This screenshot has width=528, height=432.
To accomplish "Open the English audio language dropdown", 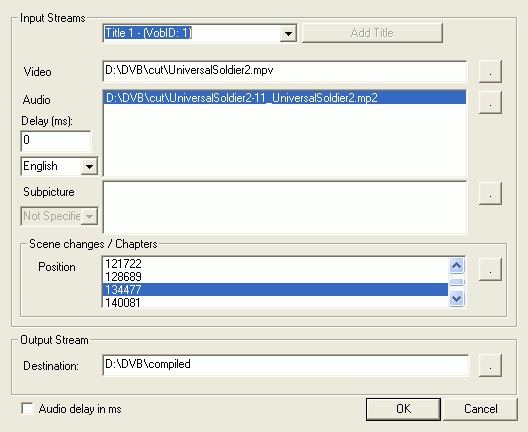I will (x=89, y=166).
